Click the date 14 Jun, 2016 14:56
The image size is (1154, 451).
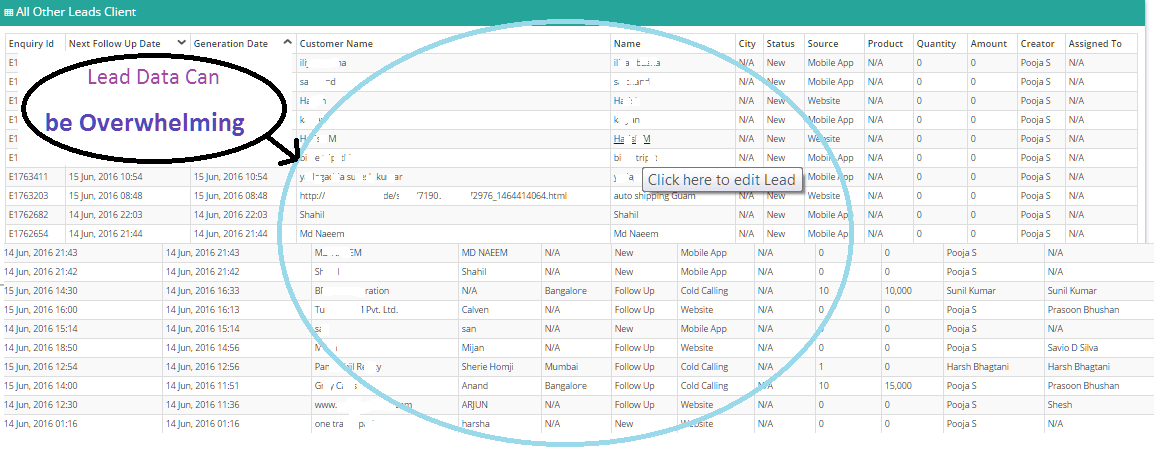click(203, 348)
